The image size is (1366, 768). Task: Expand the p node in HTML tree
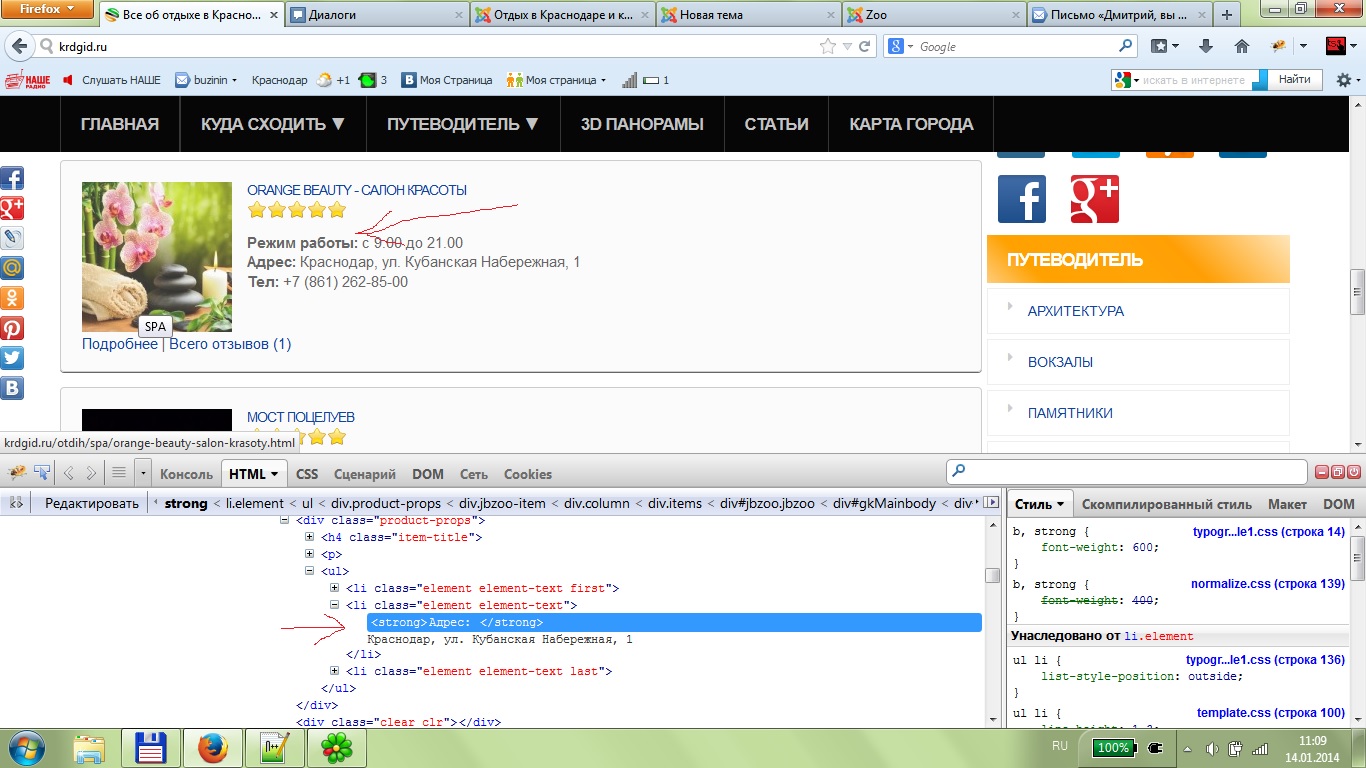point(310,554)
